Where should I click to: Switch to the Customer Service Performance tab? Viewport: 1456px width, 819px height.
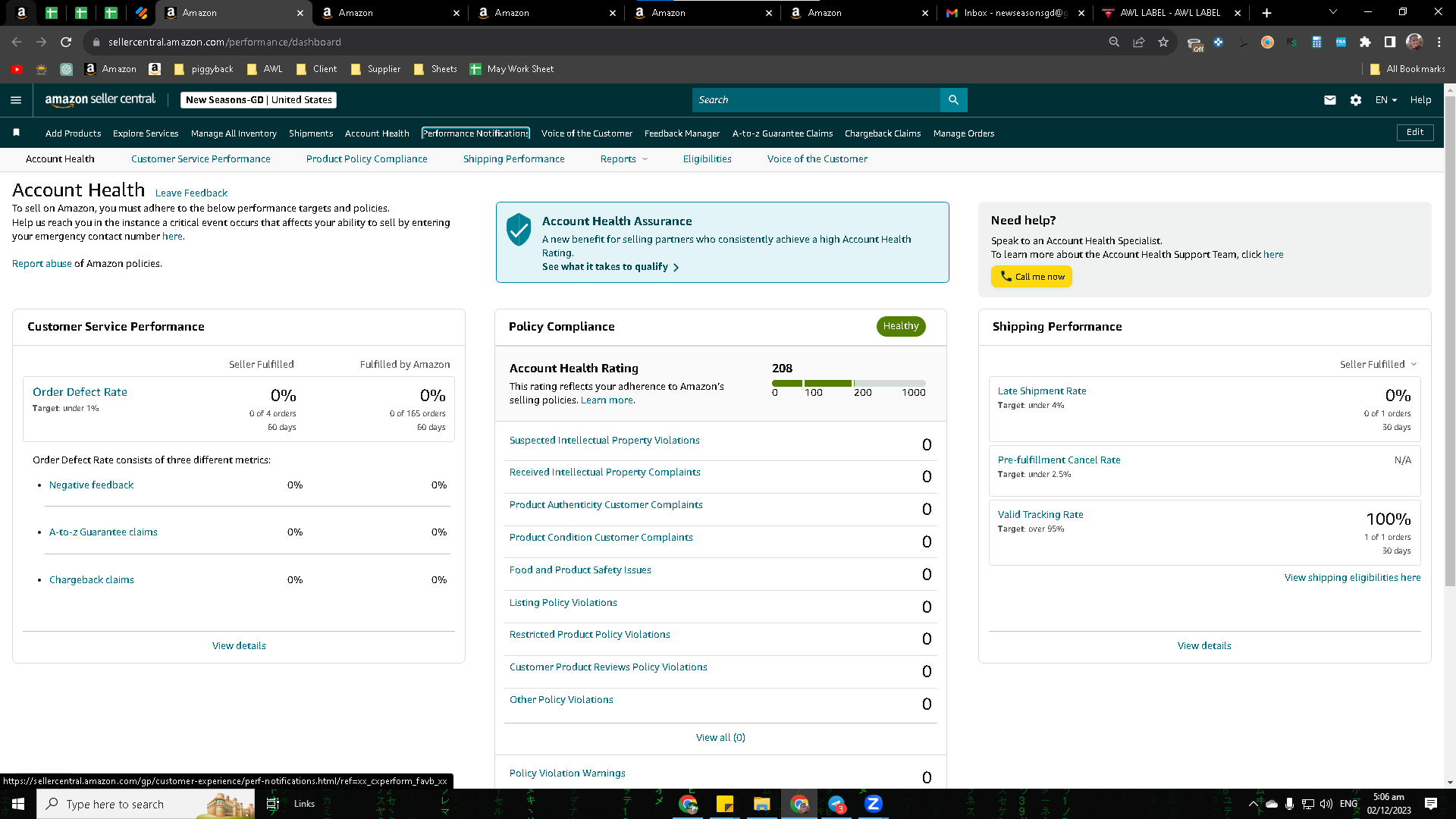(x=200, y=159)
